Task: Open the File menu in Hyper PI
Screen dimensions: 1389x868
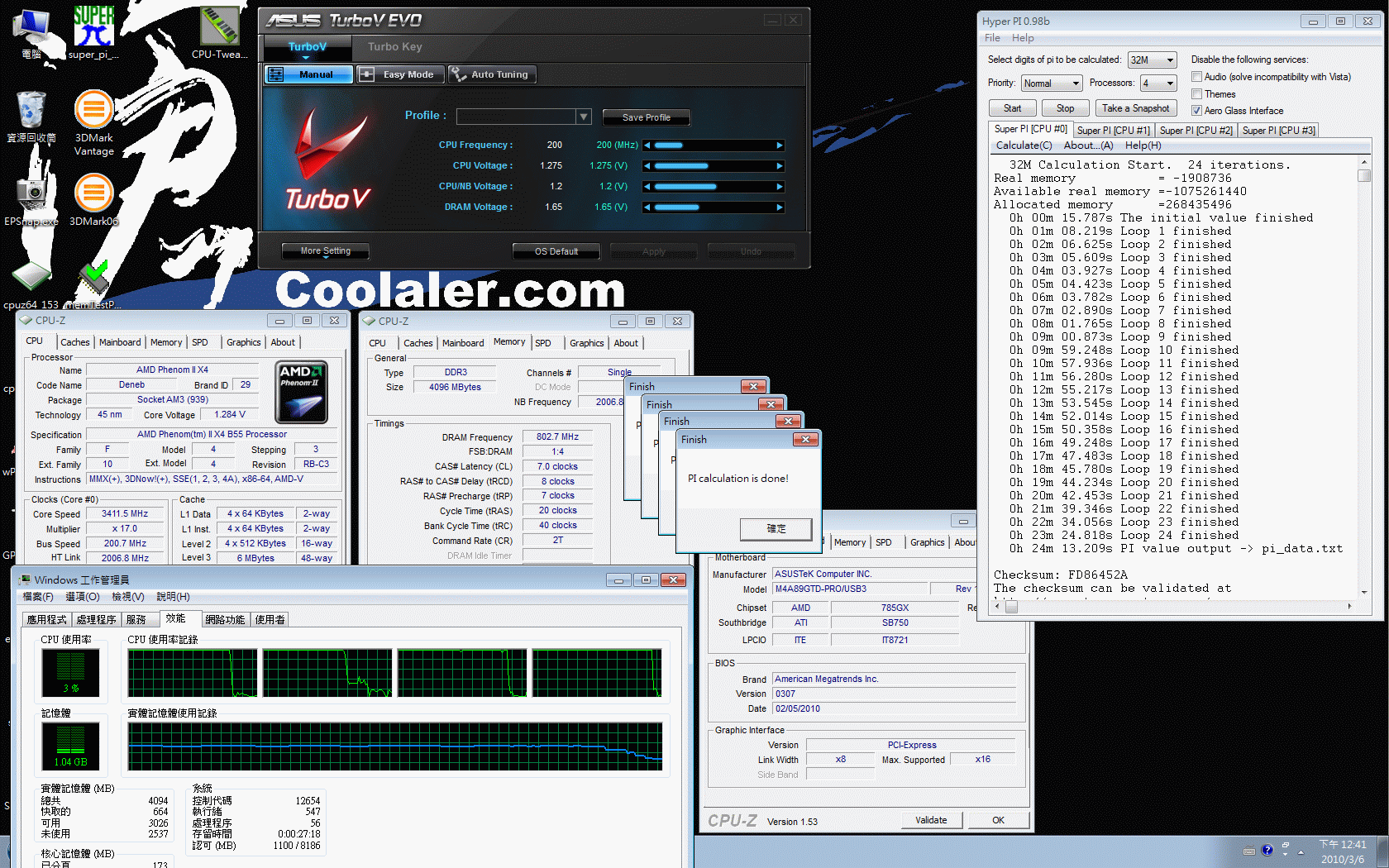Action: (x=992, y=38)
